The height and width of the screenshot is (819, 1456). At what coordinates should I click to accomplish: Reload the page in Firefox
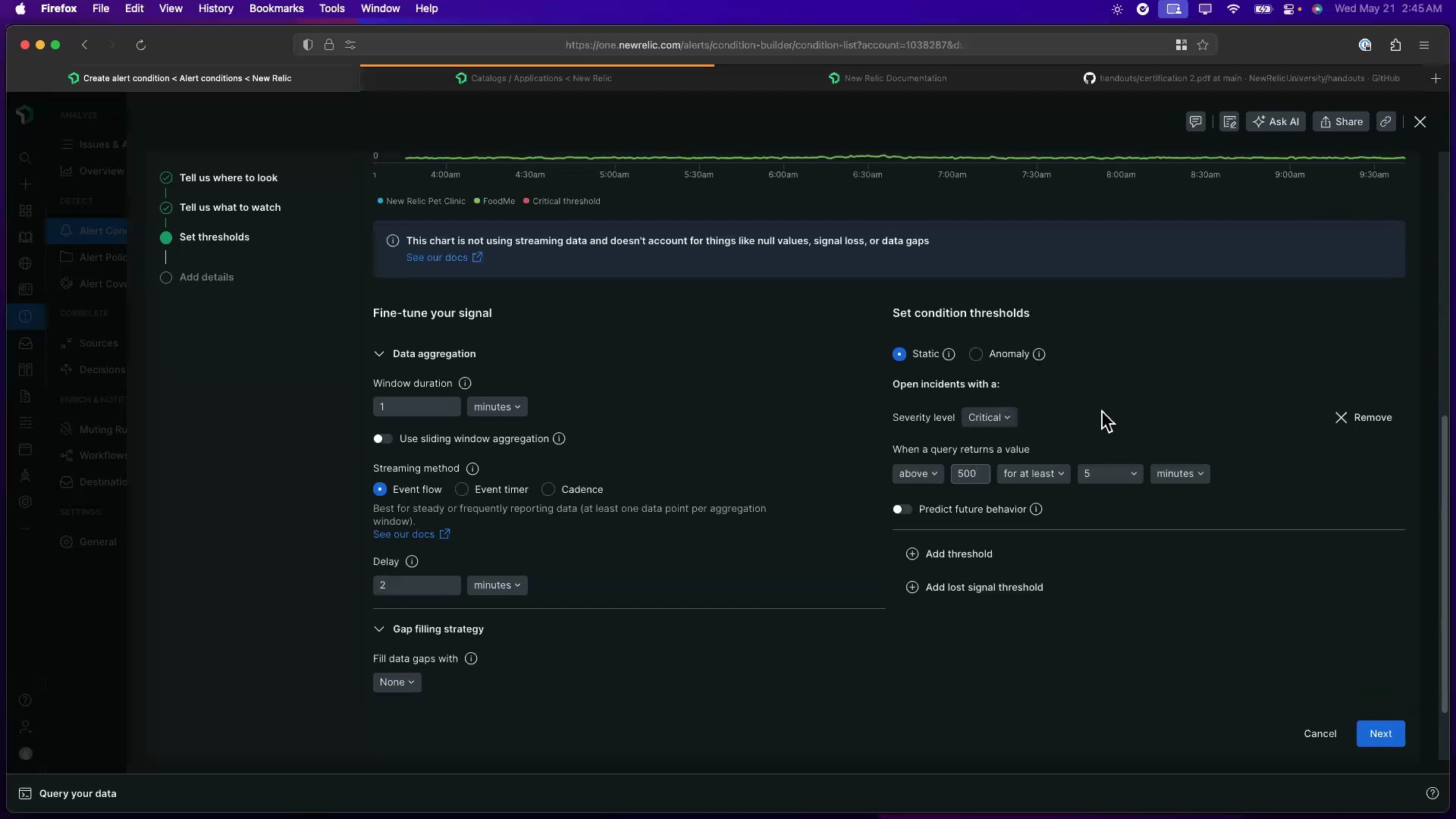click(x=140, y=45)
